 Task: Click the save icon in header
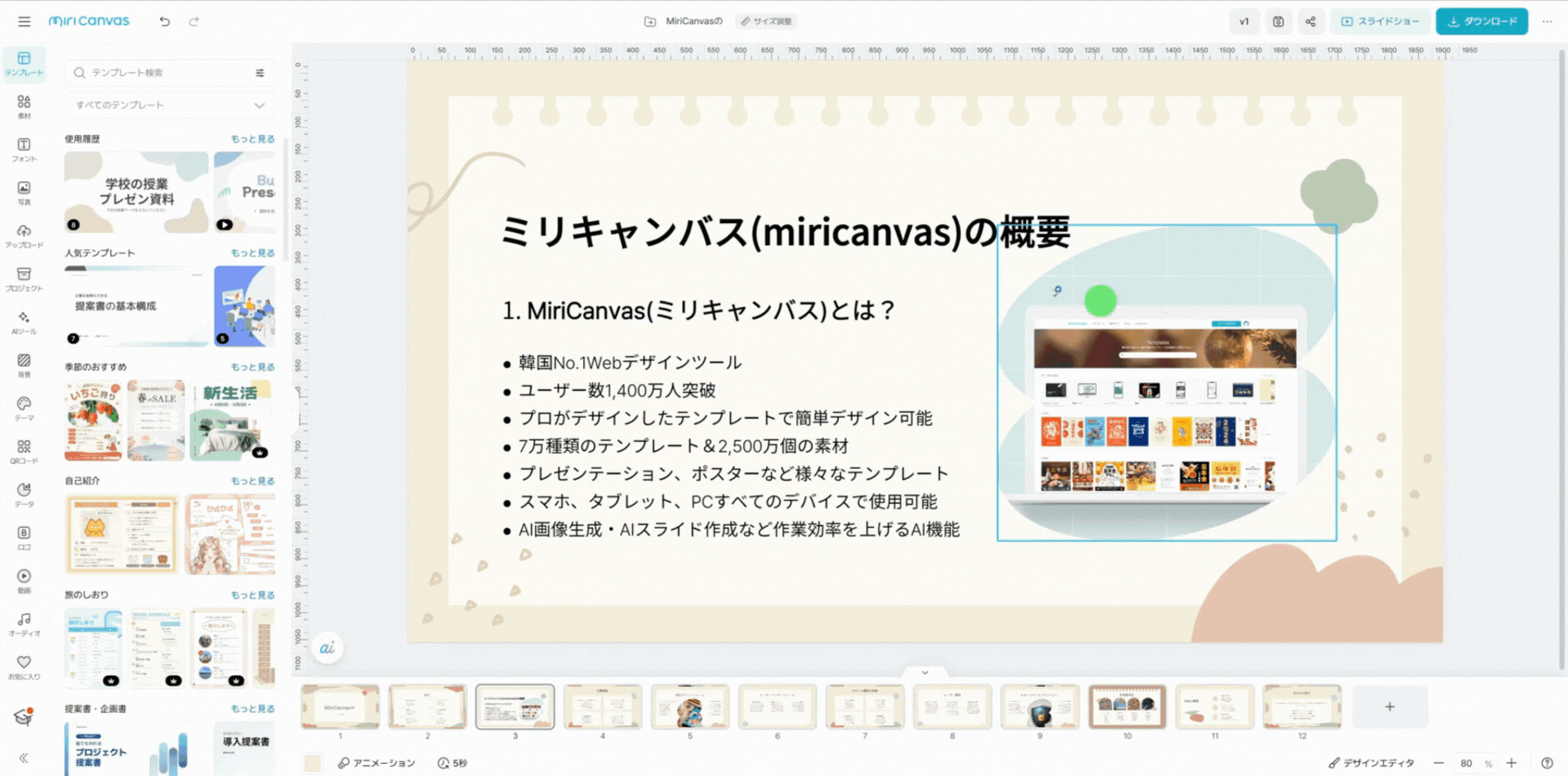[1278, 21]
